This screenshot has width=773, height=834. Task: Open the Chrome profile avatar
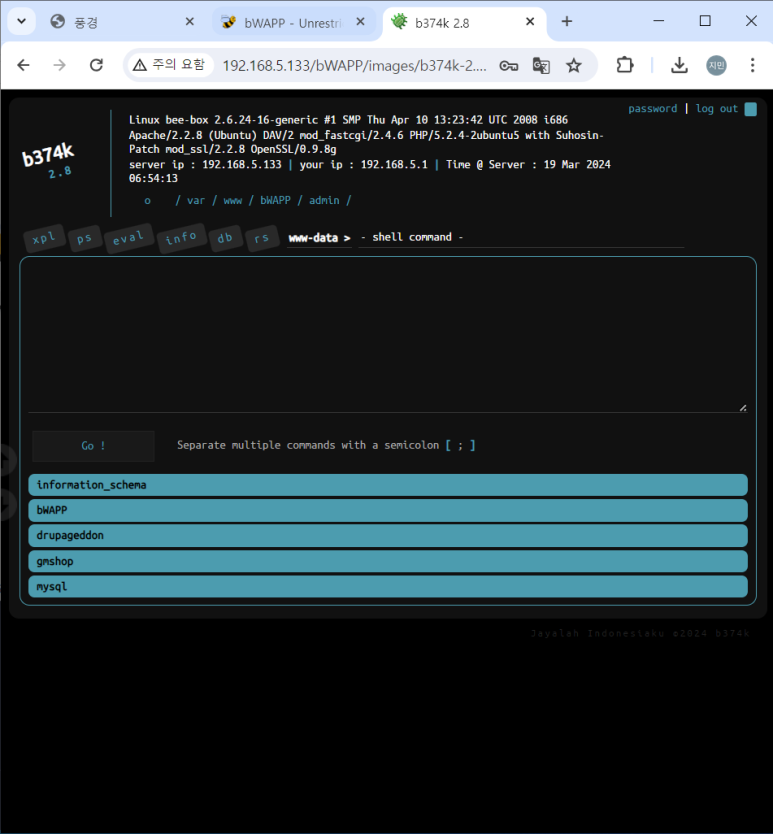tap(716, 65)
